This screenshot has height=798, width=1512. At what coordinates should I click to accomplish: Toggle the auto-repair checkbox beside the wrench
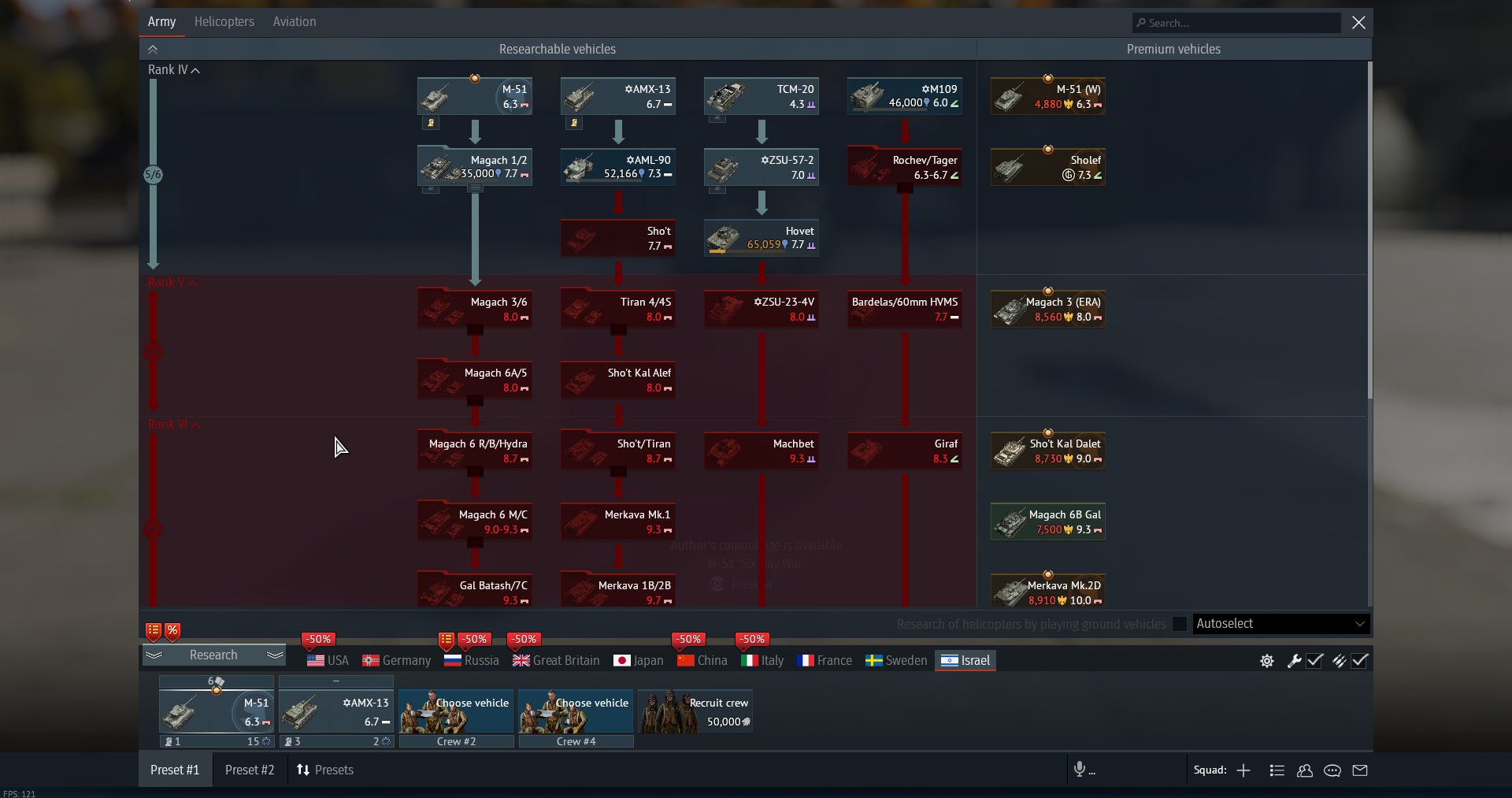click(x=1314, y=661)
